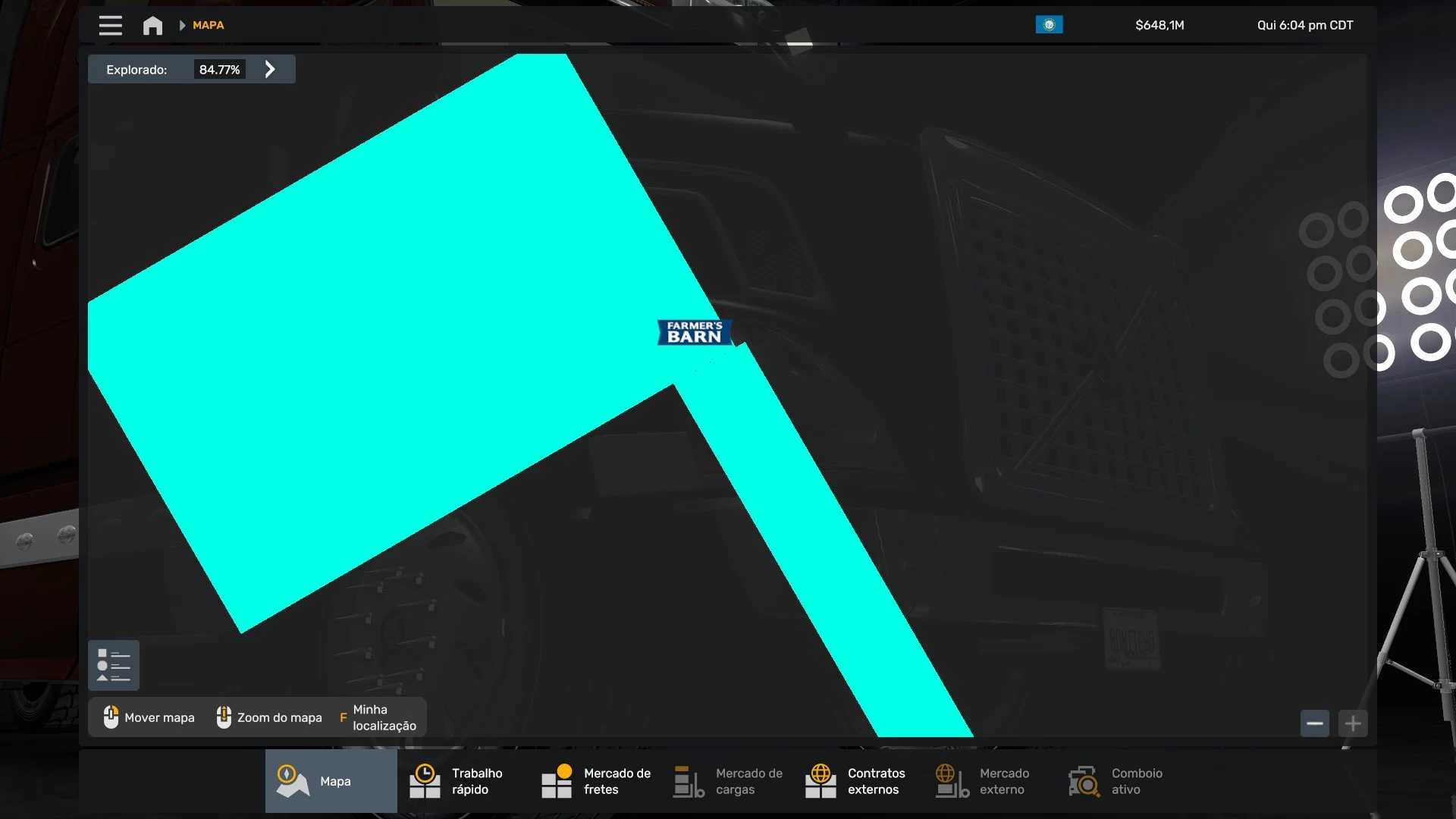The width and height of the screenshot is (1456, 819).
Task: Click the Minha localização shortcut
Action: click(378, 717)
